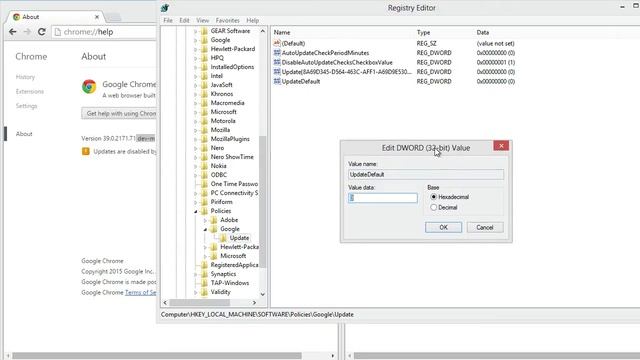Expand the Macromedia tree node
This screenshot has width=640, height=360.
pos(196,103)
